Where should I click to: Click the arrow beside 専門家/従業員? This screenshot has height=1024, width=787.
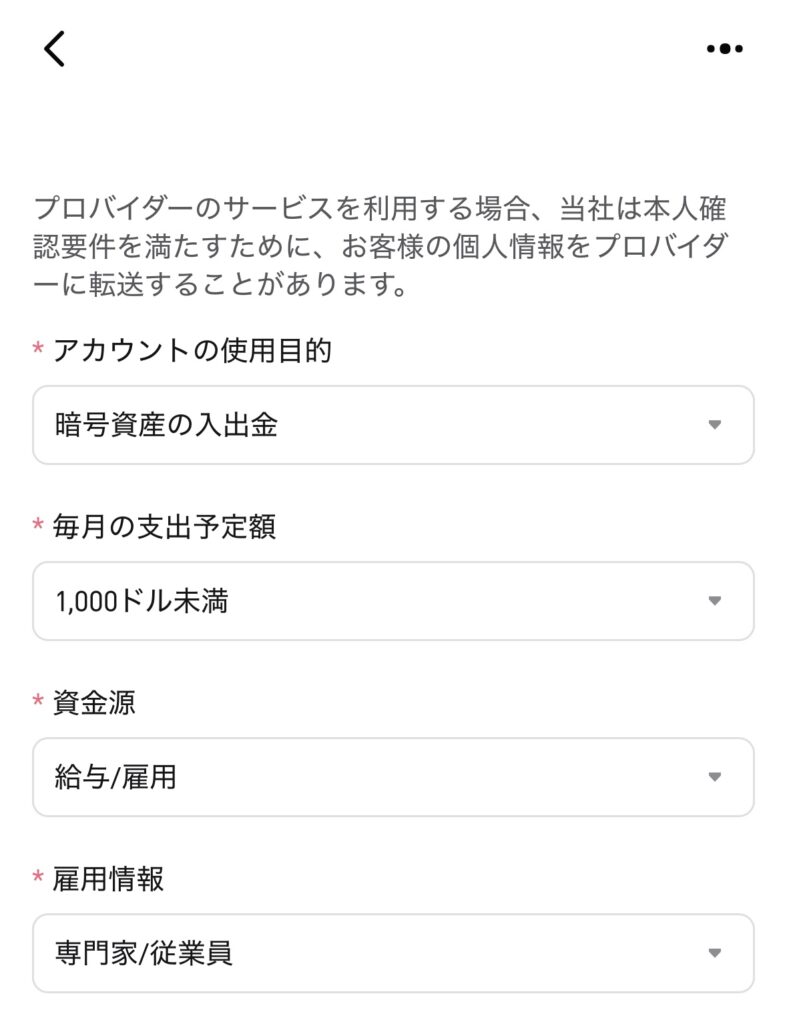coord(714,953)
